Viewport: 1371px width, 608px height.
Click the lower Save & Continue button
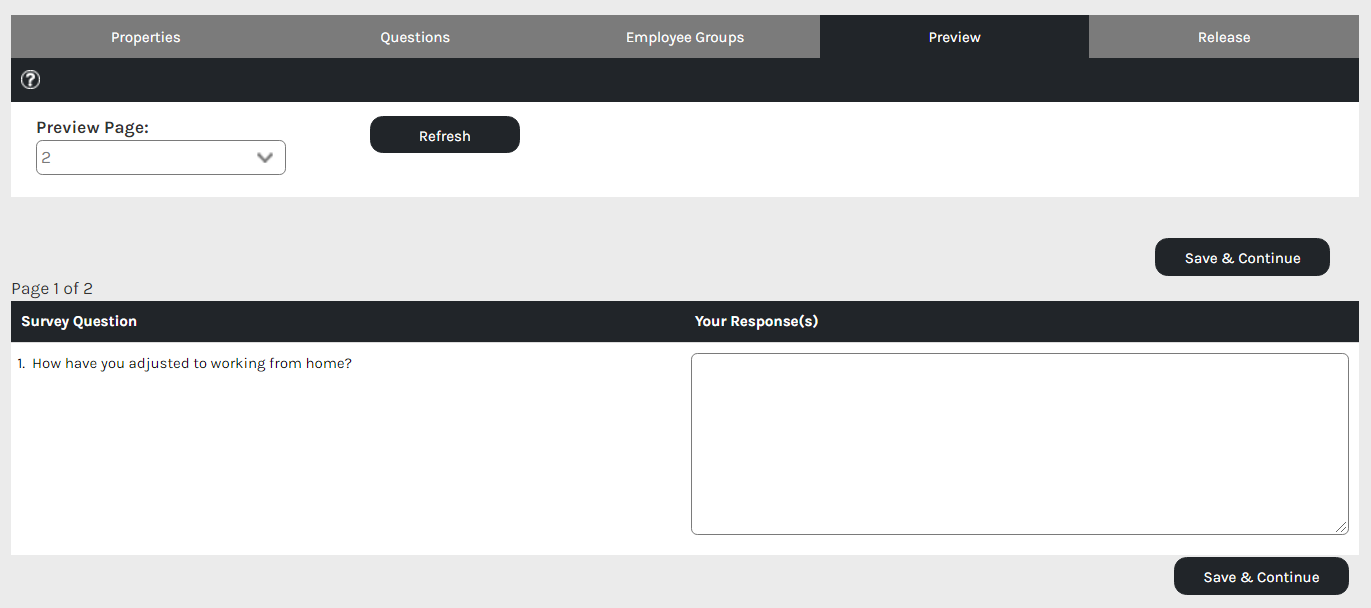click(1261, 576)
